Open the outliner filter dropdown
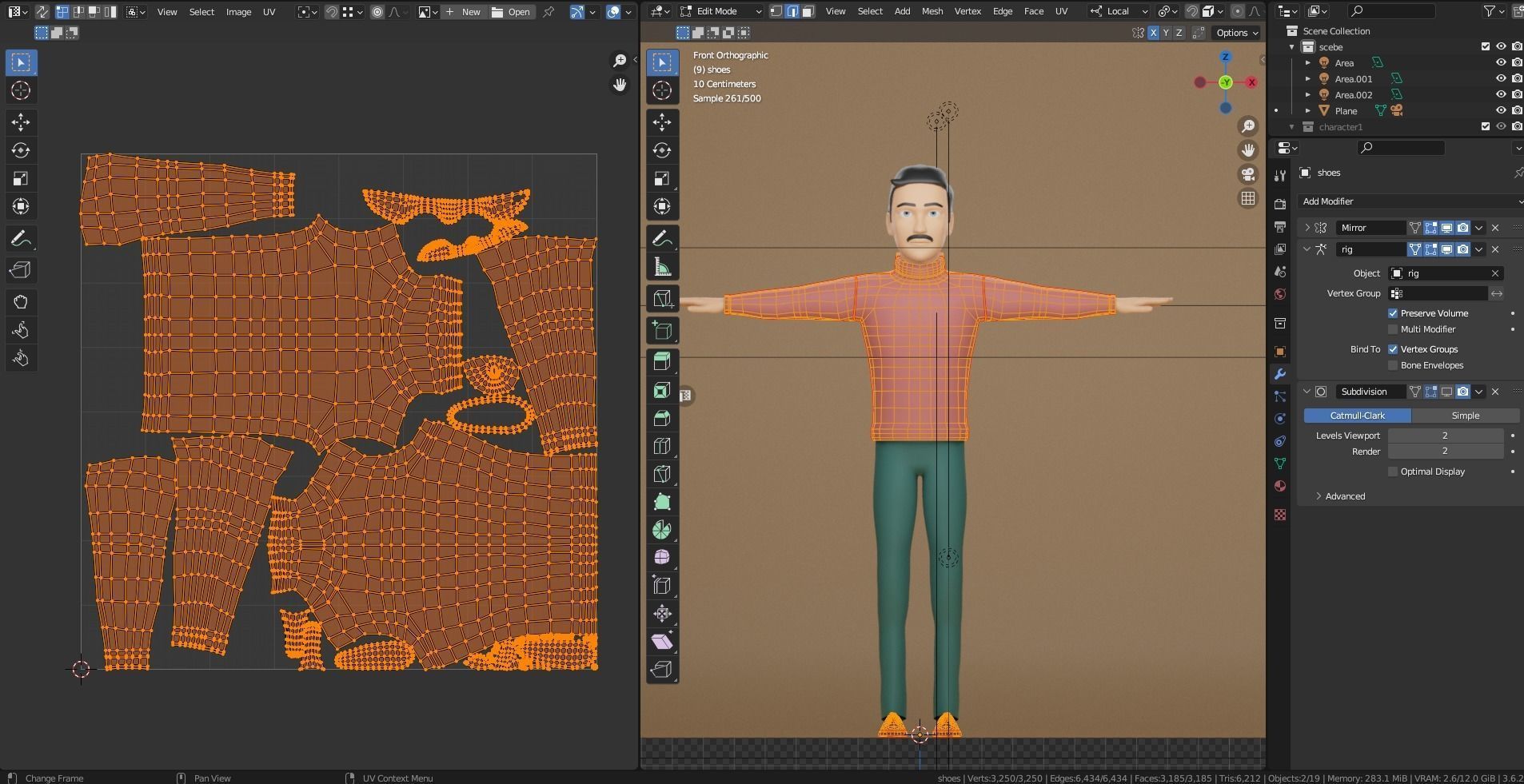 click(1492, 11)
